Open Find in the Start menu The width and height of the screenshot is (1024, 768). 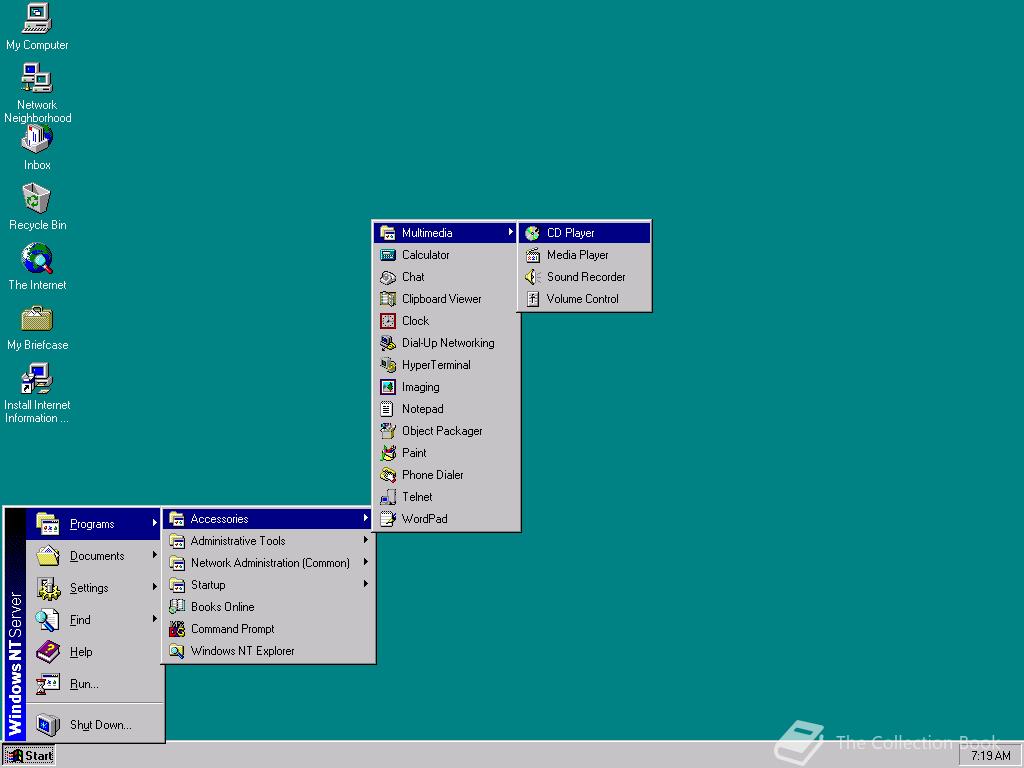point(94,620)
